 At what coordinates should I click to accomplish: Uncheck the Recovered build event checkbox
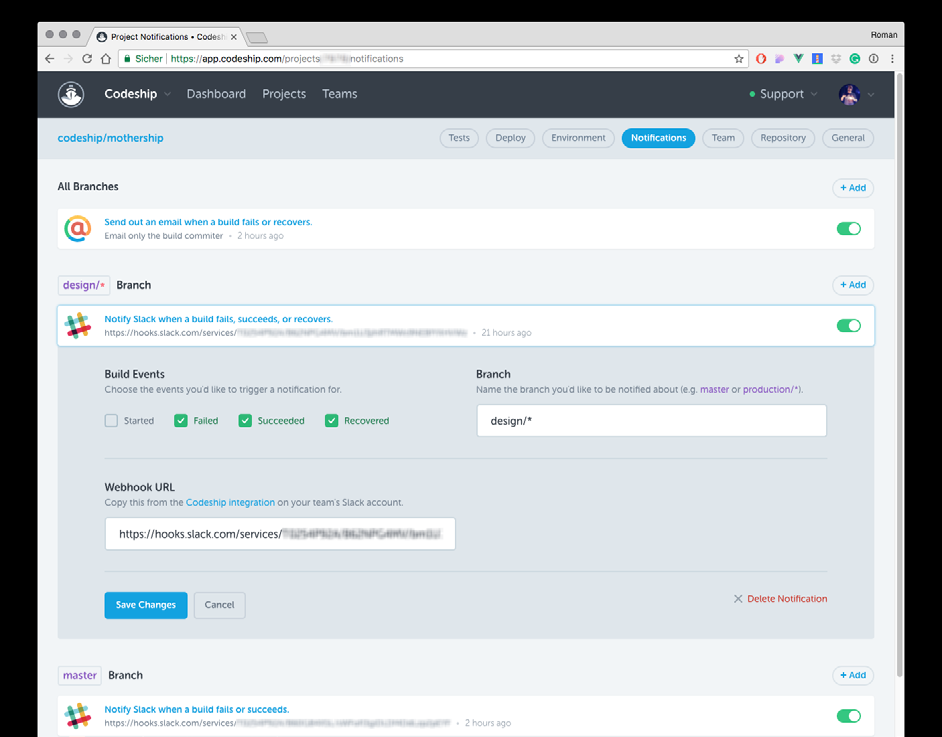[332, 420]
